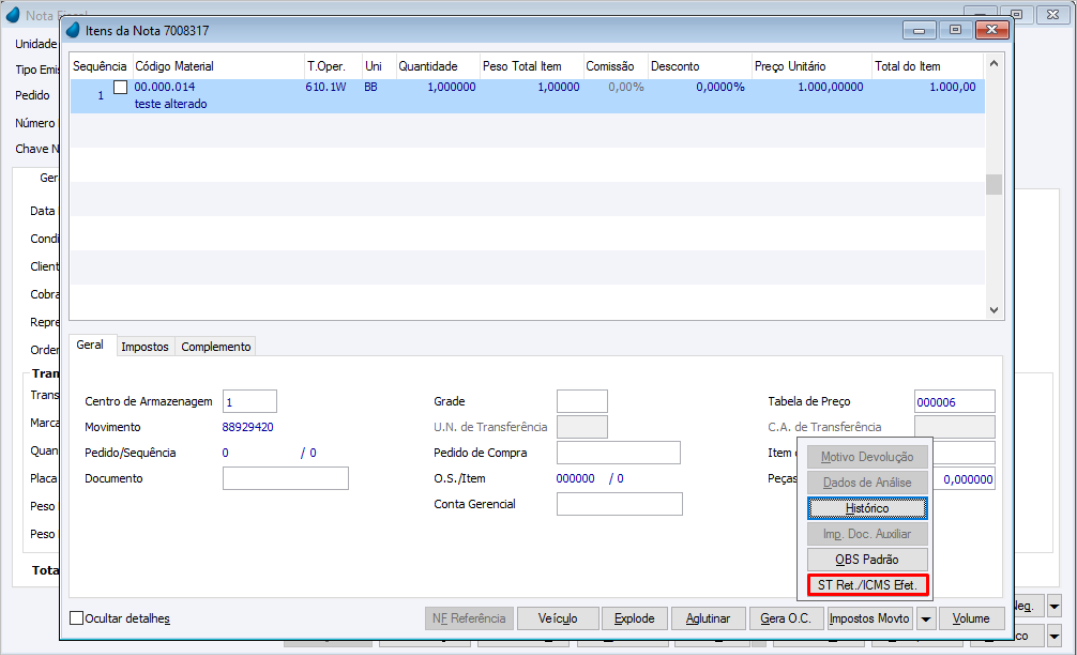The image size is (1077, 655).
Task: Click the Gera O.C. button
Action: click(x=785, y=619)
